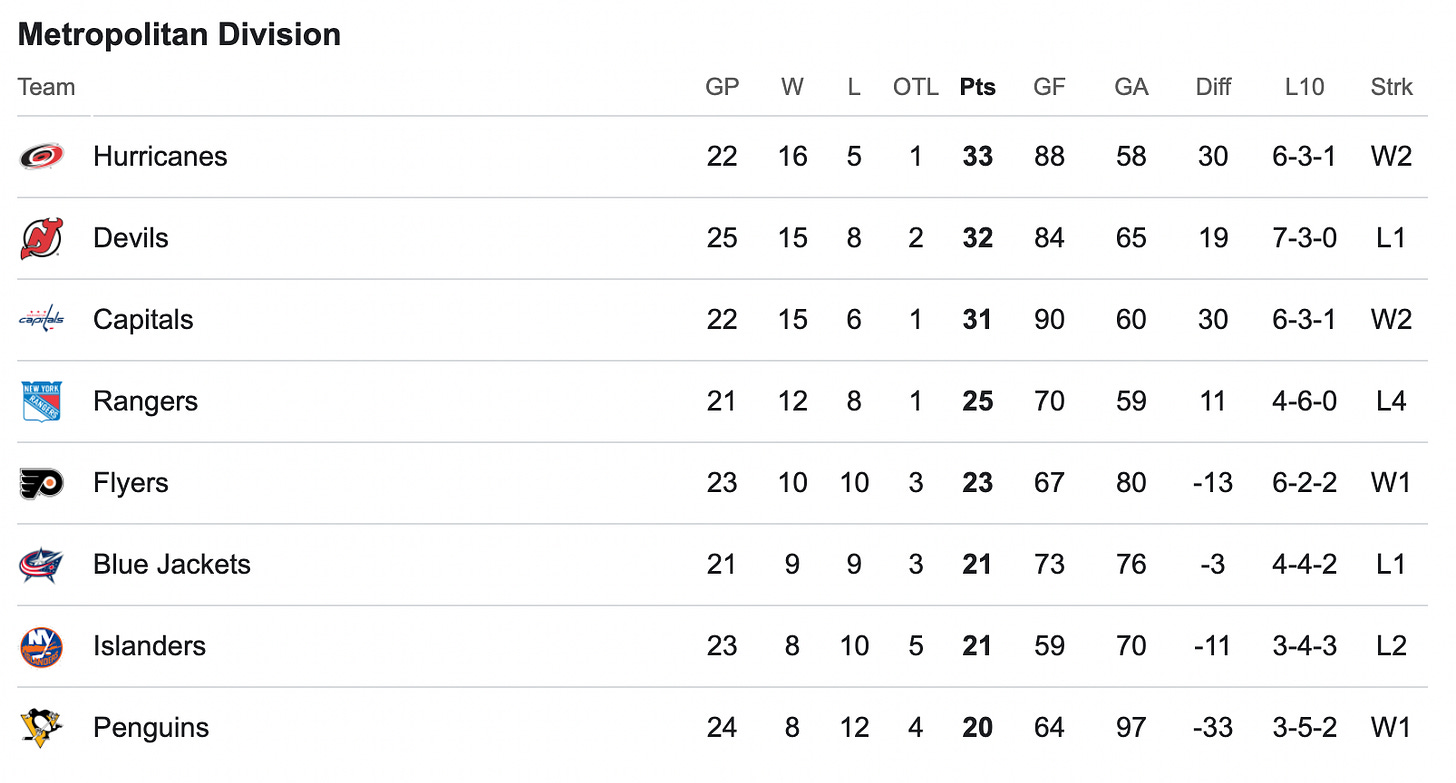Select the Metropolitan Division heading
Screen dimensions: 1456x783
pos(180,35)
